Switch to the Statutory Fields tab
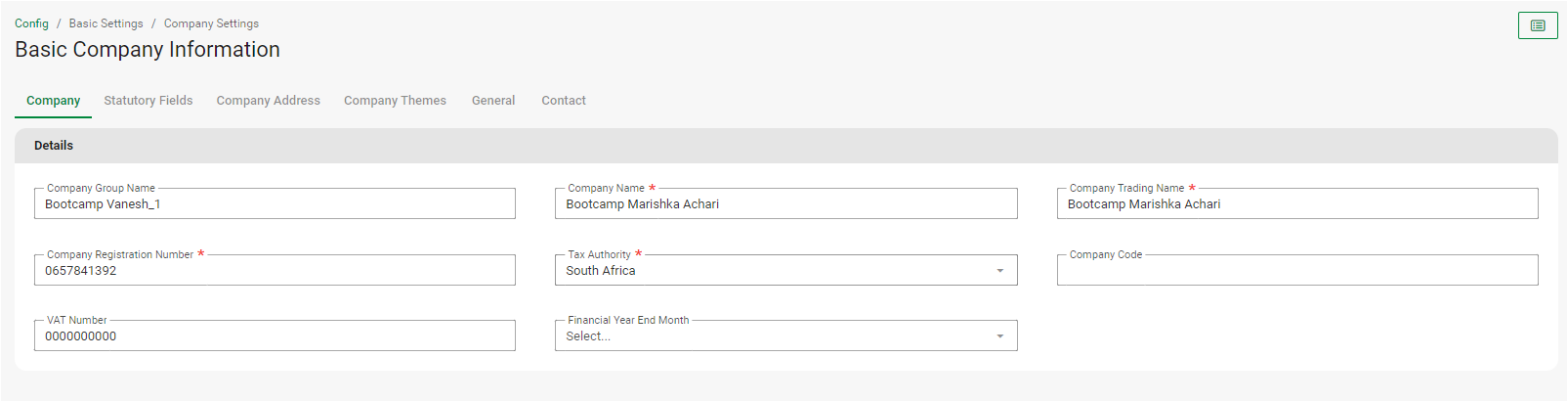 (x=148, y=101)
